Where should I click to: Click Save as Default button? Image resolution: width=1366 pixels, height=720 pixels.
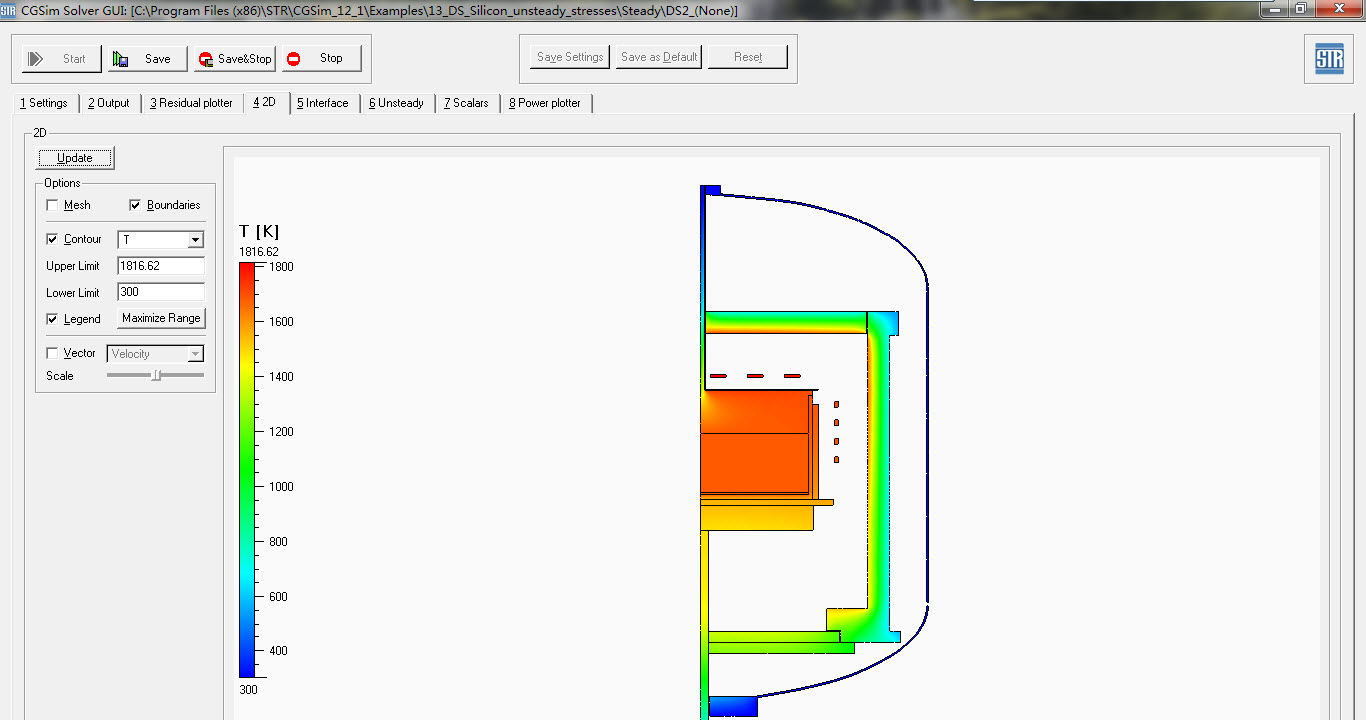point(659,57)
